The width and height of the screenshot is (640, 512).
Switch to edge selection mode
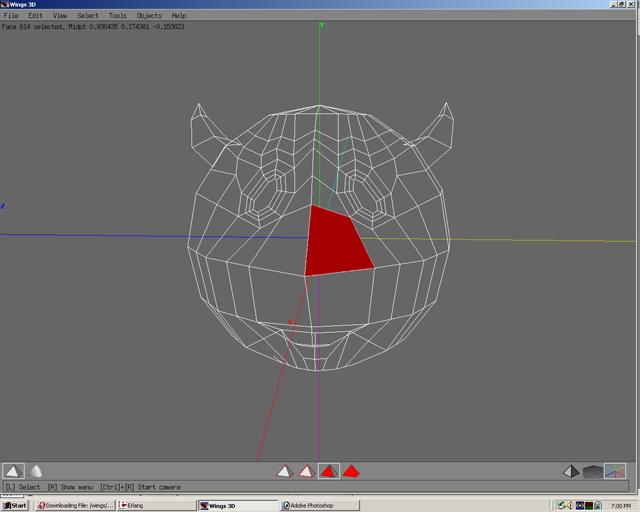307,471
